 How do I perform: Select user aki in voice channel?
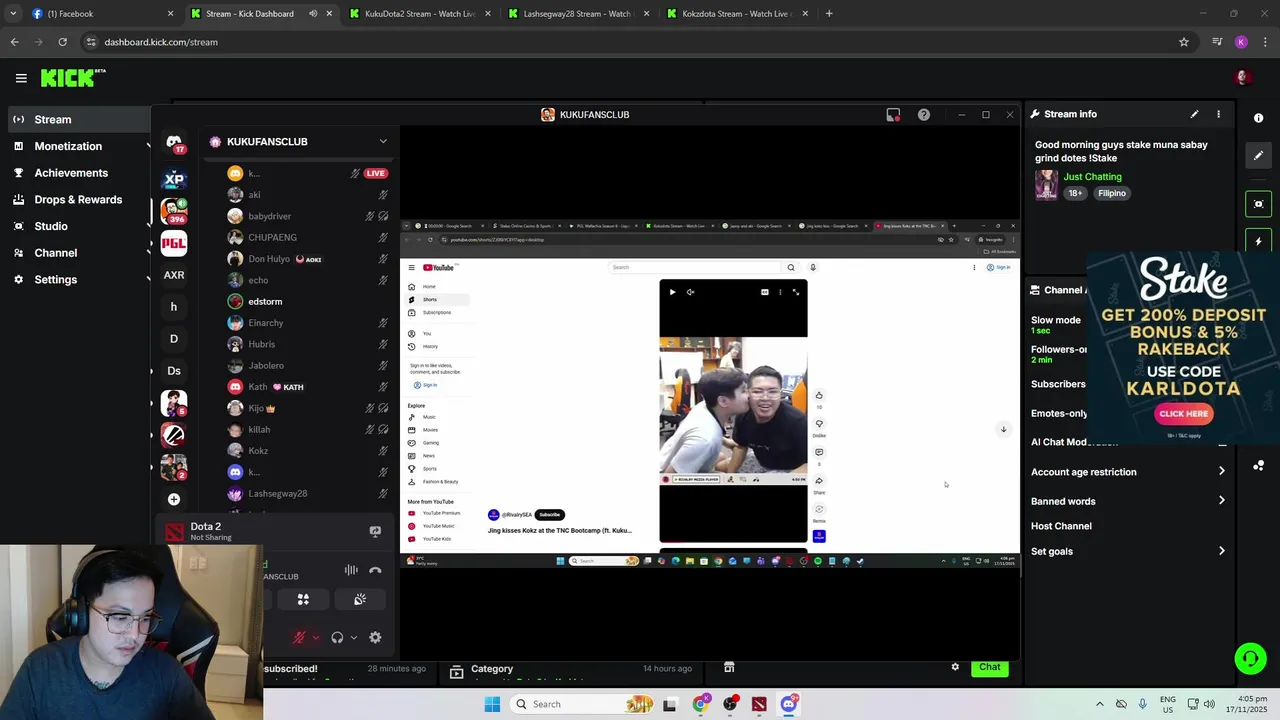[x=254, y=195]
